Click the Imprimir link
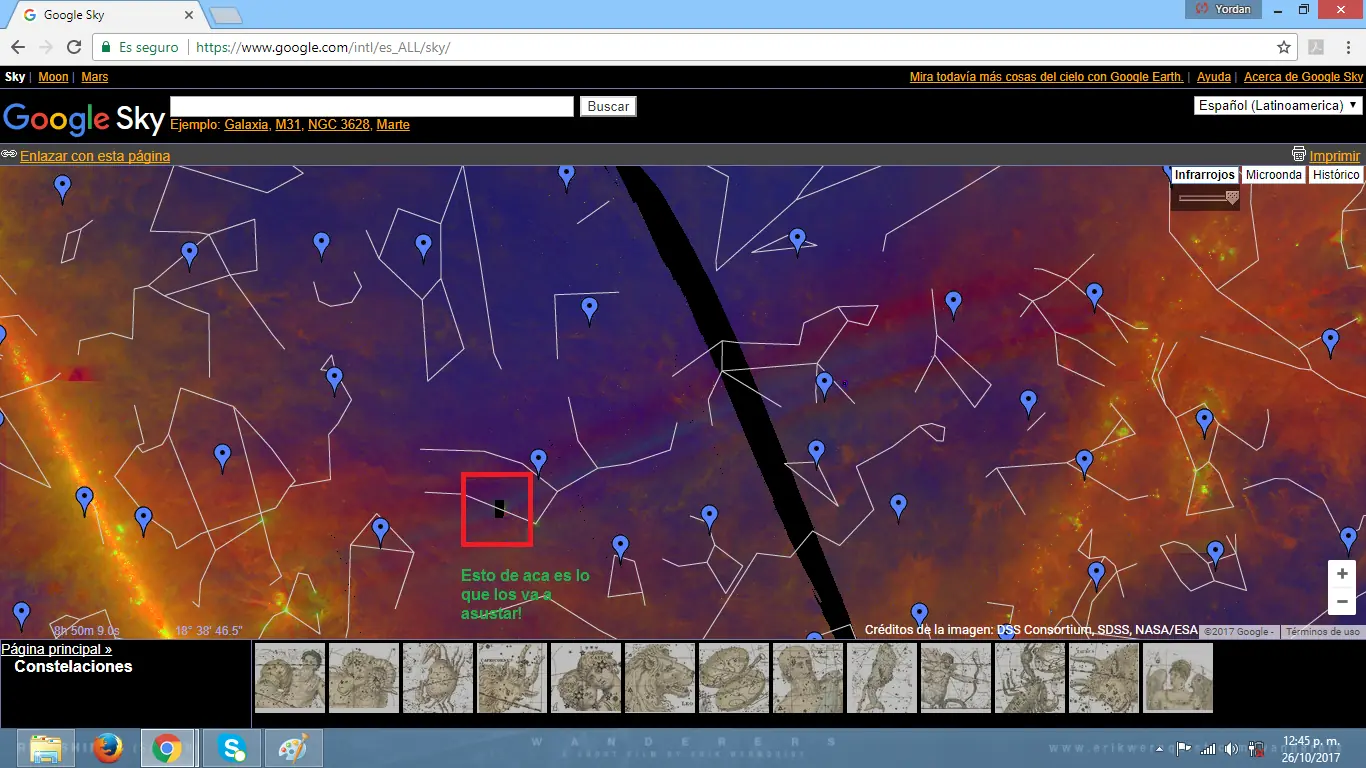Viewport: 1366px width, 768px height. click(x=1335, y=156)
